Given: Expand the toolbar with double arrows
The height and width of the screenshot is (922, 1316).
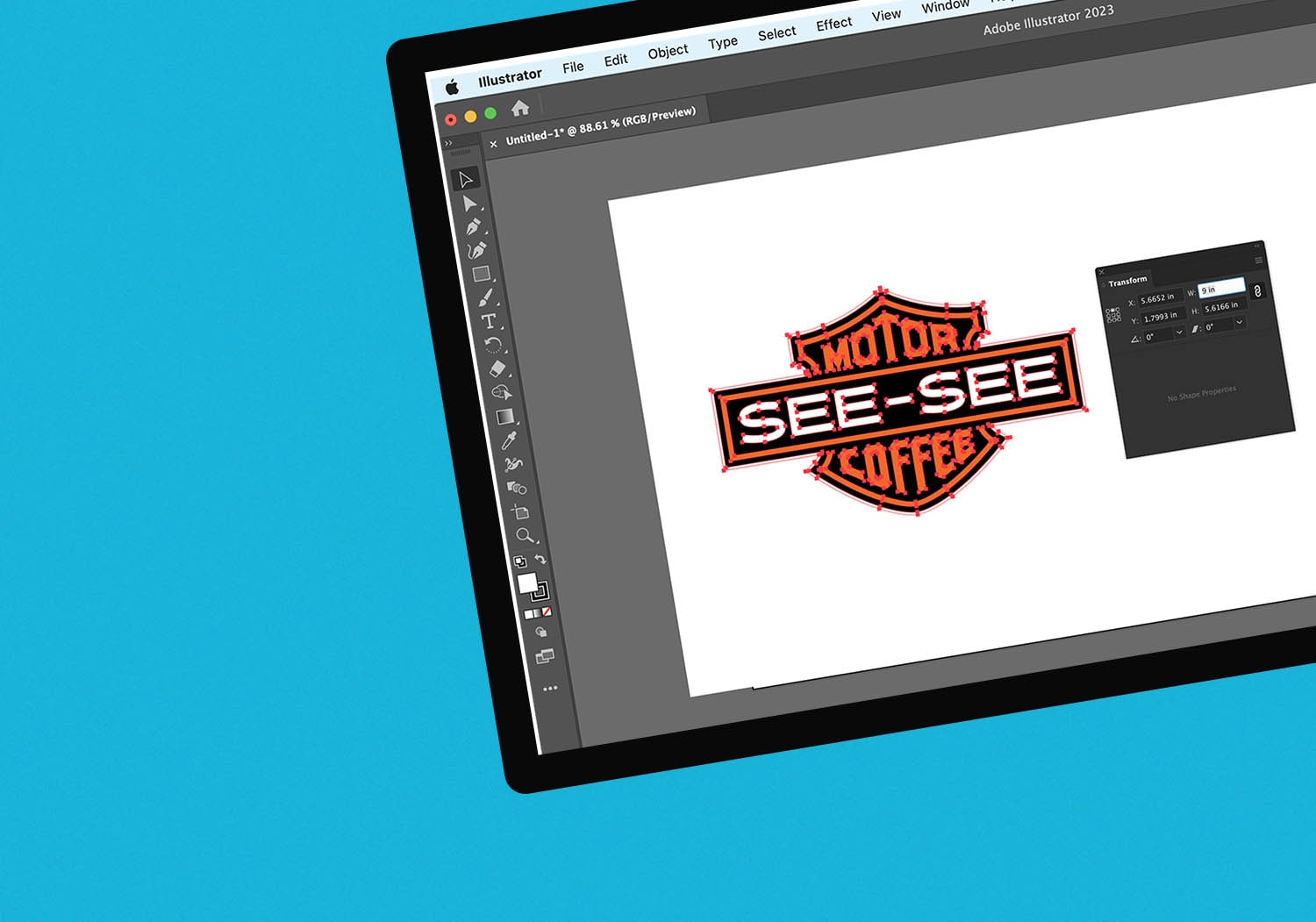Looking at the screenshot, I should 448,142.
